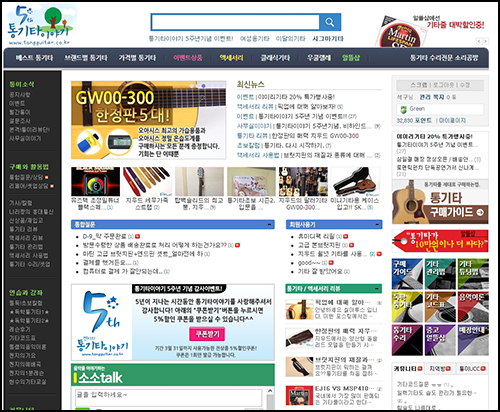Go to previous banner with left arrow
The image size is (500, 412).
click(x=479, y=41)
